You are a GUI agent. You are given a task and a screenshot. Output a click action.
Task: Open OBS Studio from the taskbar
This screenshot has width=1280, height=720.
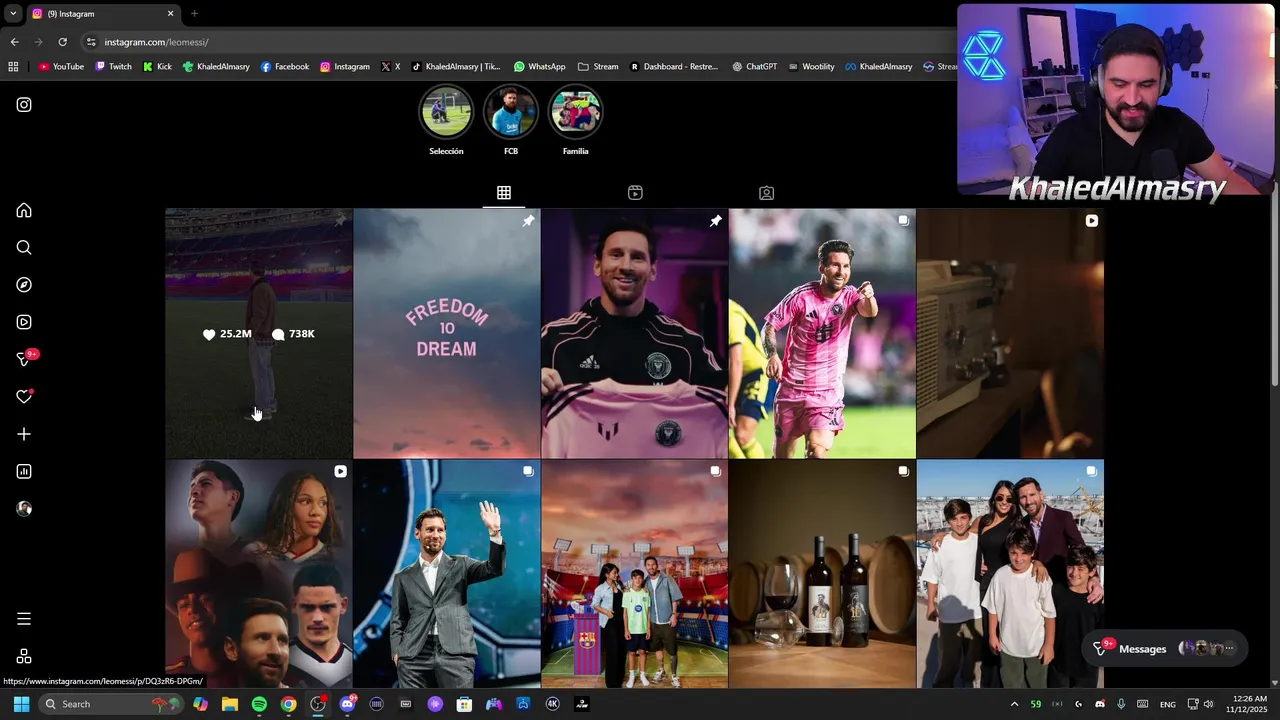(x=318, y=704)
